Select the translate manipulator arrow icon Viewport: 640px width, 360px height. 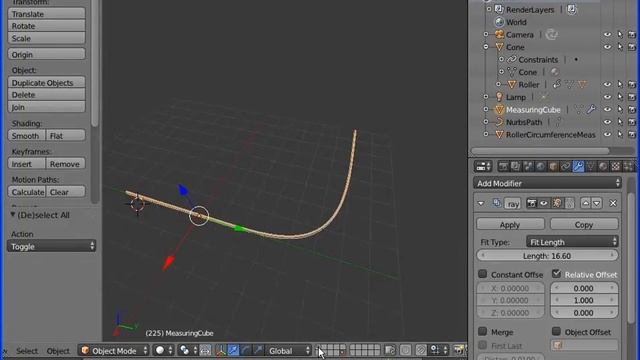pyautogui.click(x=233, y=351)
